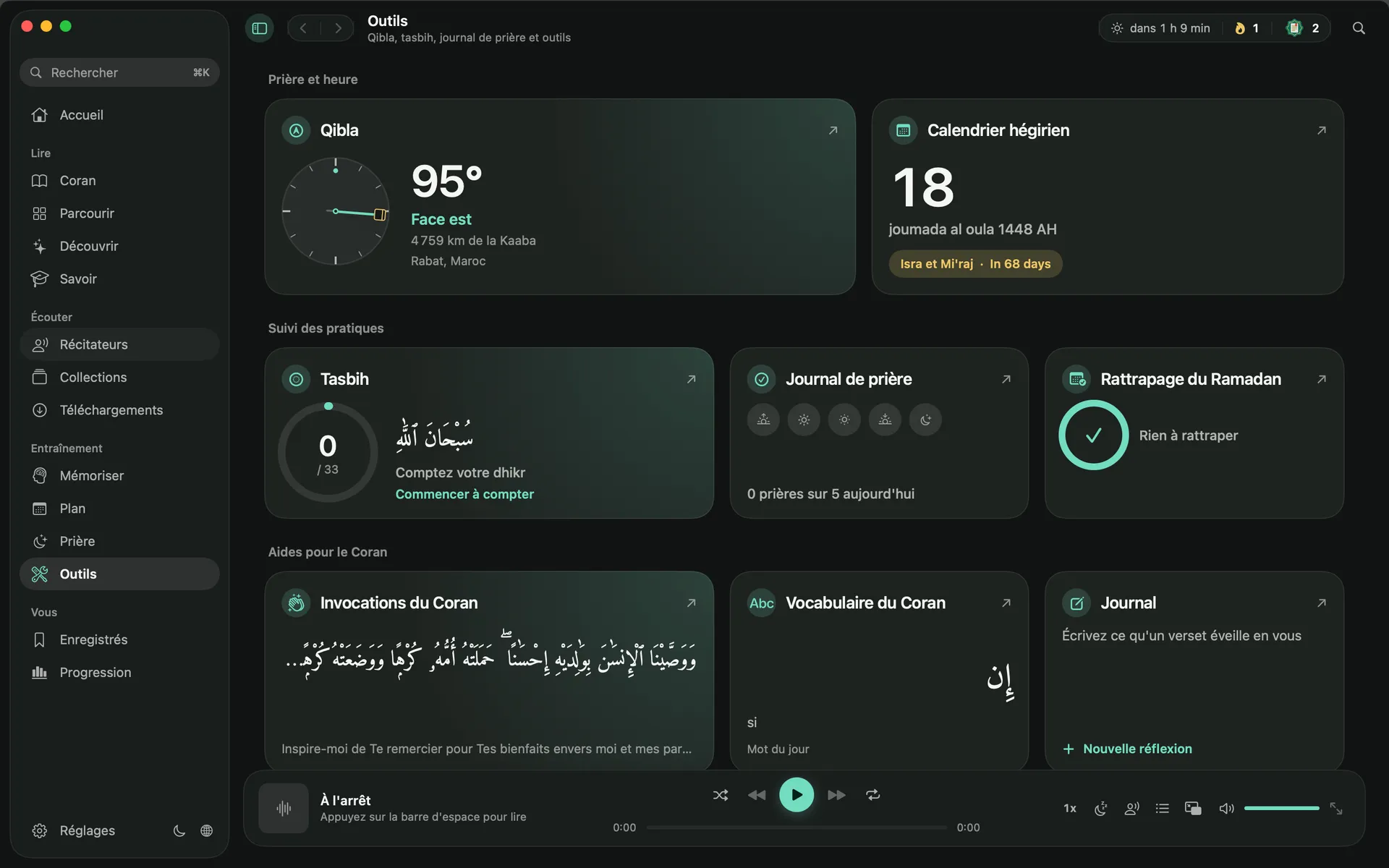Click Commencer à compter link
This screenshot has height=868, width=1389.
(464, 494)
